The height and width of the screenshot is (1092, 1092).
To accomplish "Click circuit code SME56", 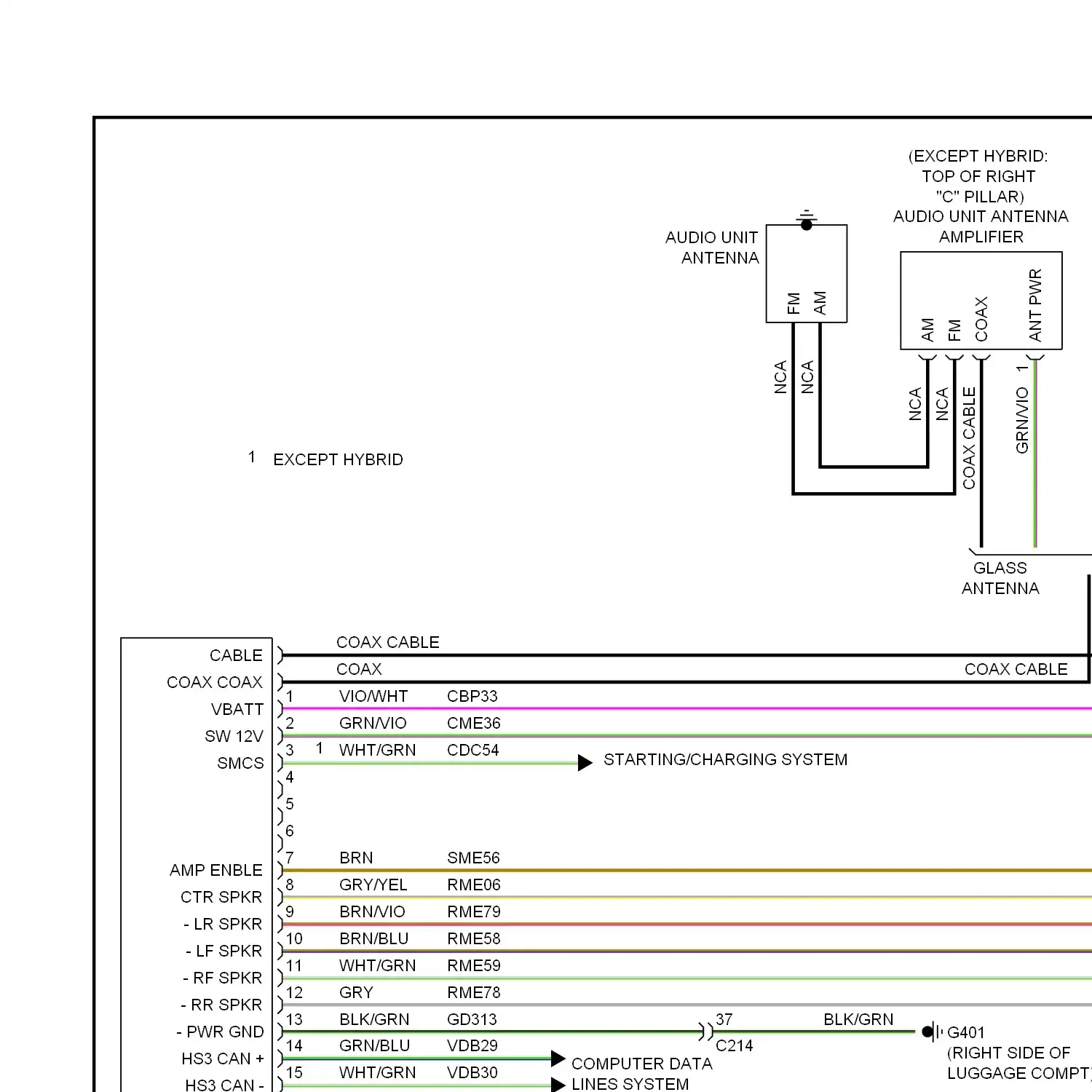I will coord(473,858).
